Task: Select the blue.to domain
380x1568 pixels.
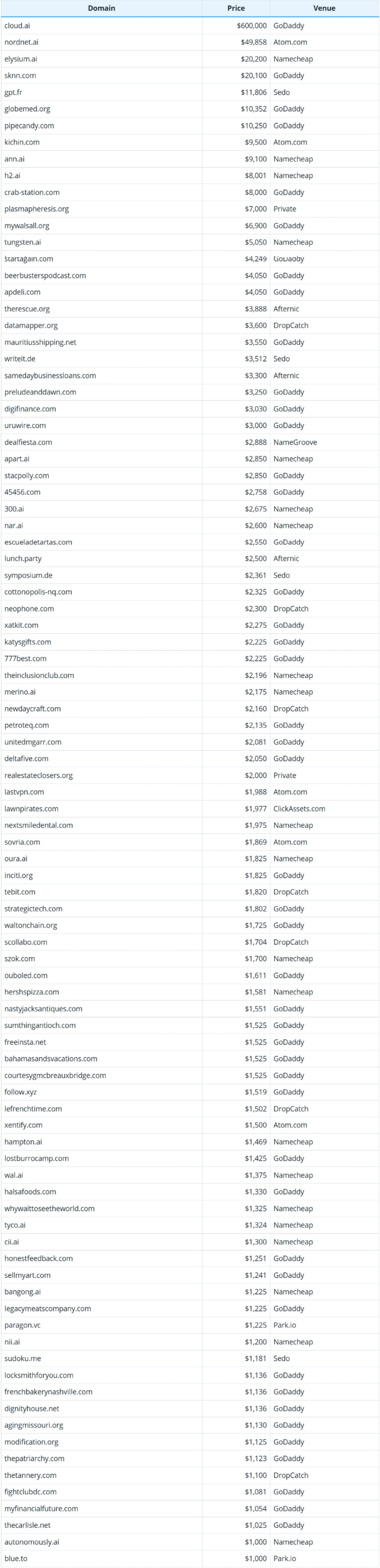Action: click(x=16, y=1558)
